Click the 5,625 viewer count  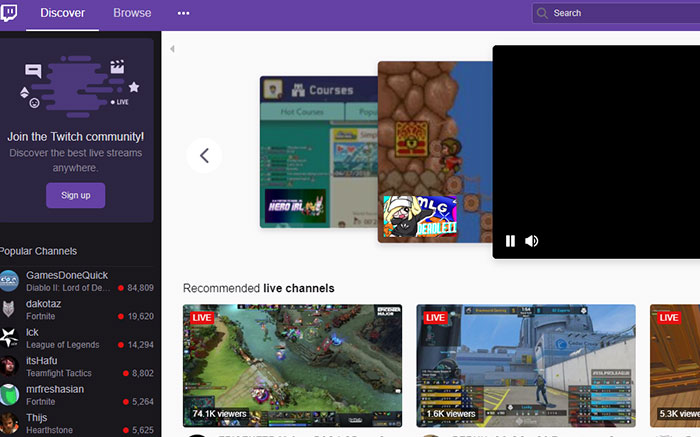(142, 430)
